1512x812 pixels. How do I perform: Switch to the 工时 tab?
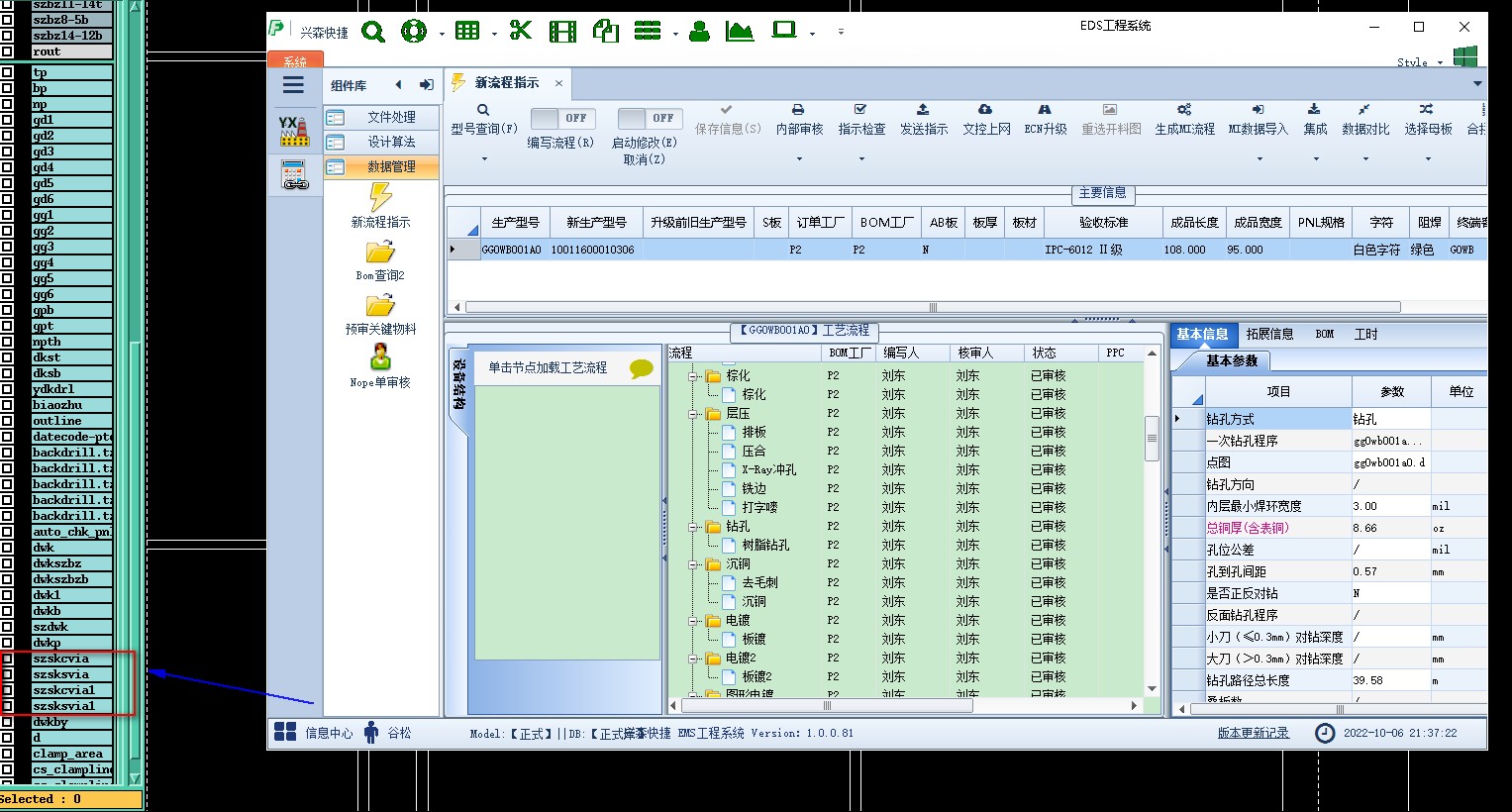(1365, 335)
